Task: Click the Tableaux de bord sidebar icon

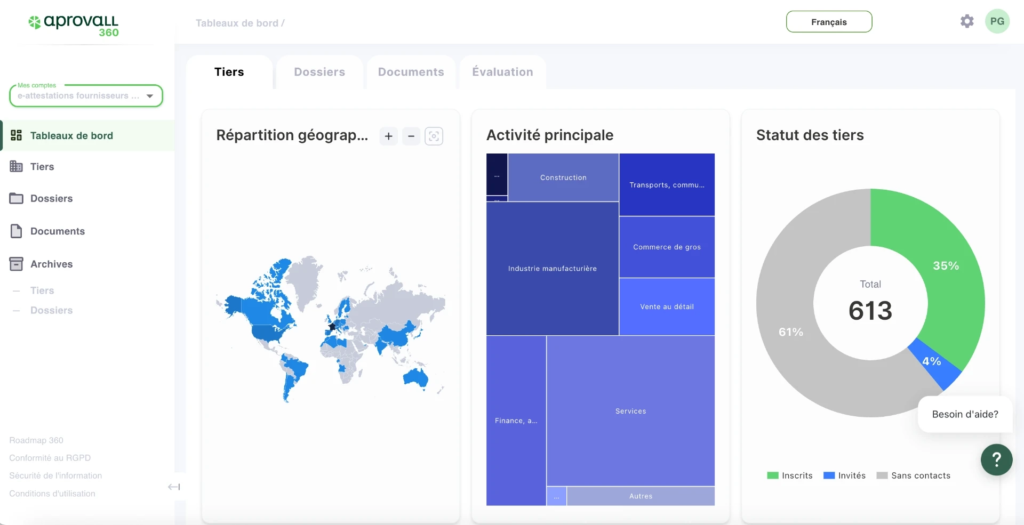Action: (x=16, y=136)
